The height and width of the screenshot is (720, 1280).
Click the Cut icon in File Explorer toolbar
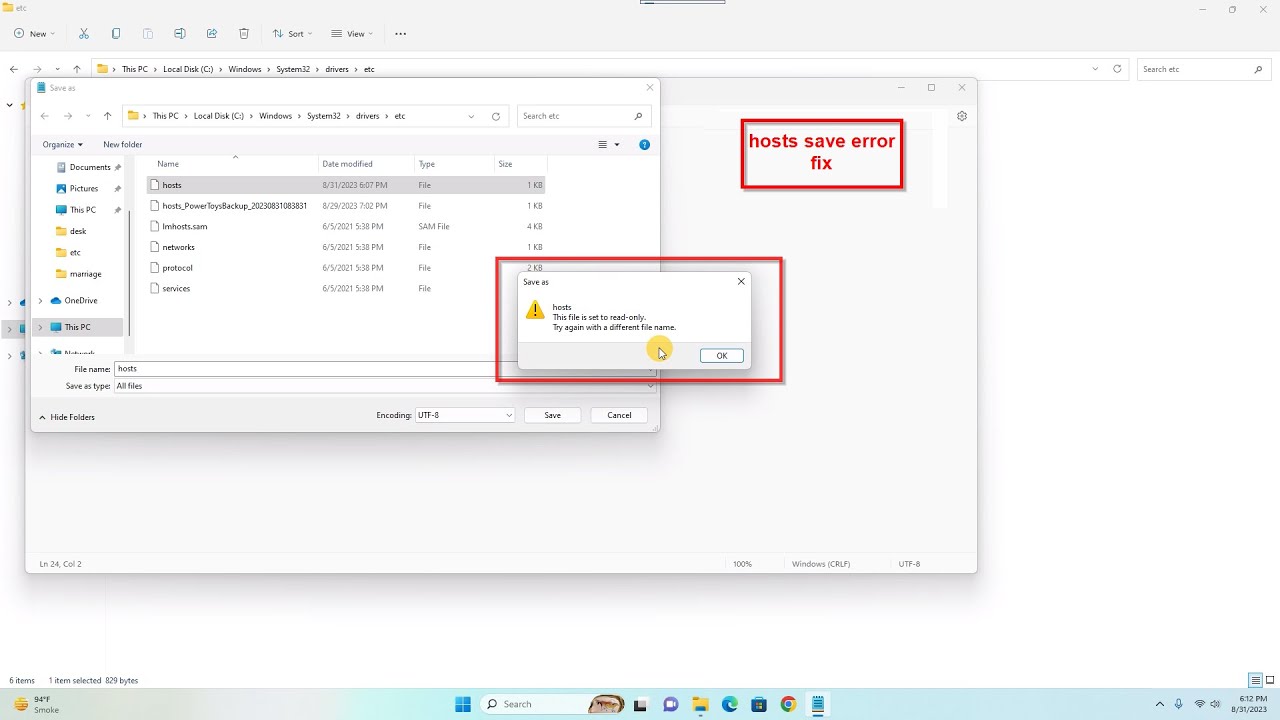[84, 33]
